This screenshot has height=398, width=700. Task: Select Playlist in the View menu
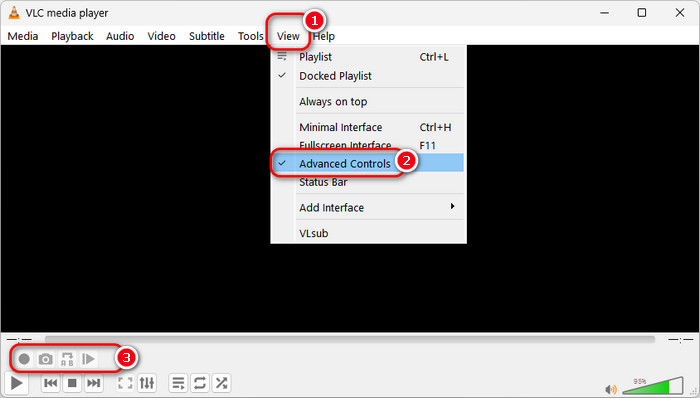(368, 57)
